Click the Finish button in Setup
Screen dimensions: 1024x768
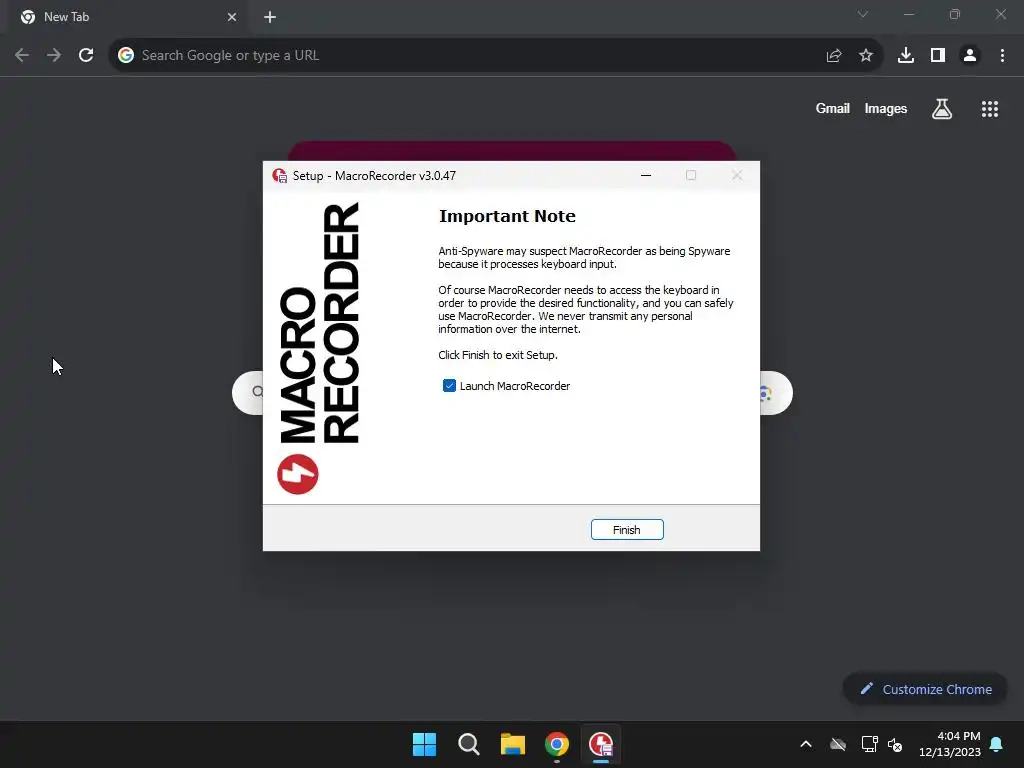(x=627, y=530)
